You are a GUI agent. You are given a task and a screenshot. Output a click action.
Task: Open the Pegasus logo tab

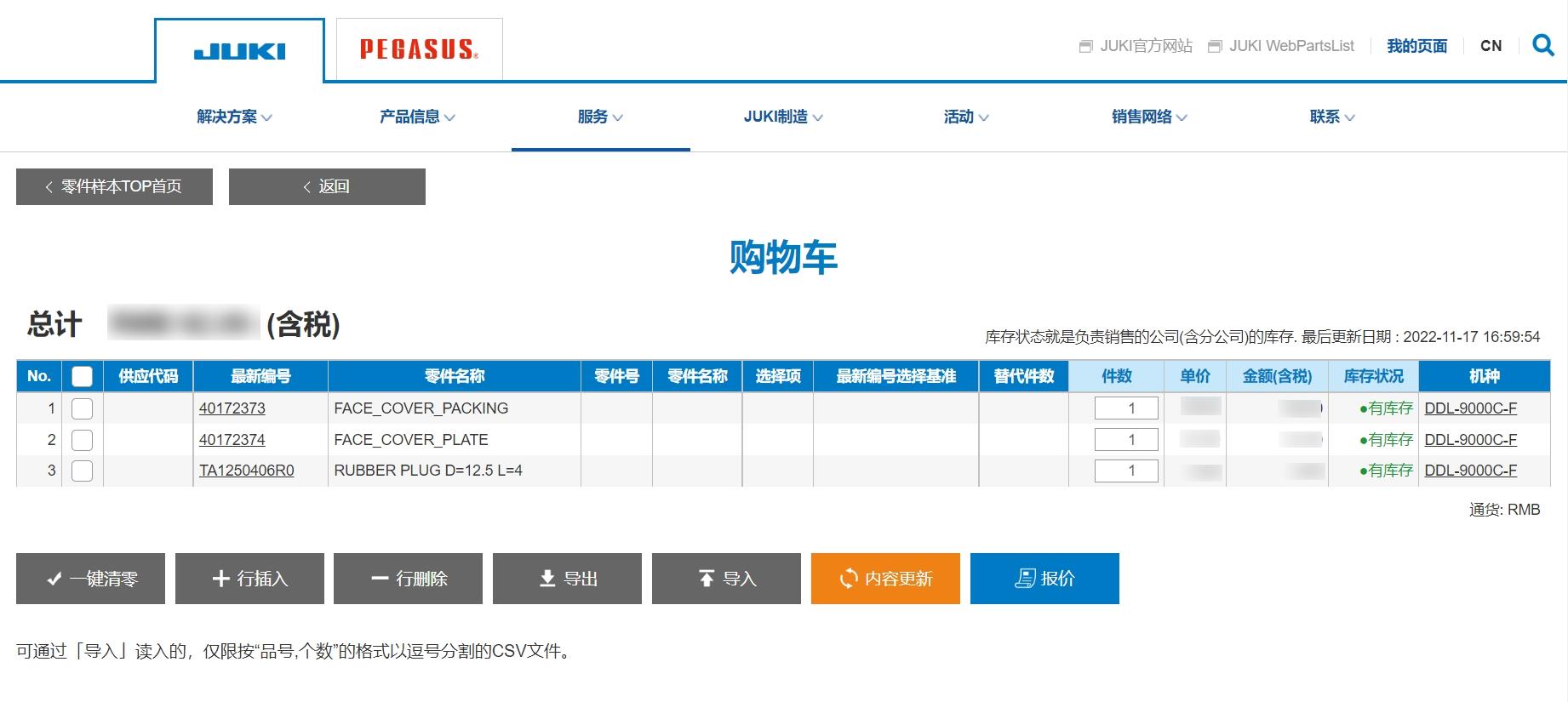coord(419,49)
